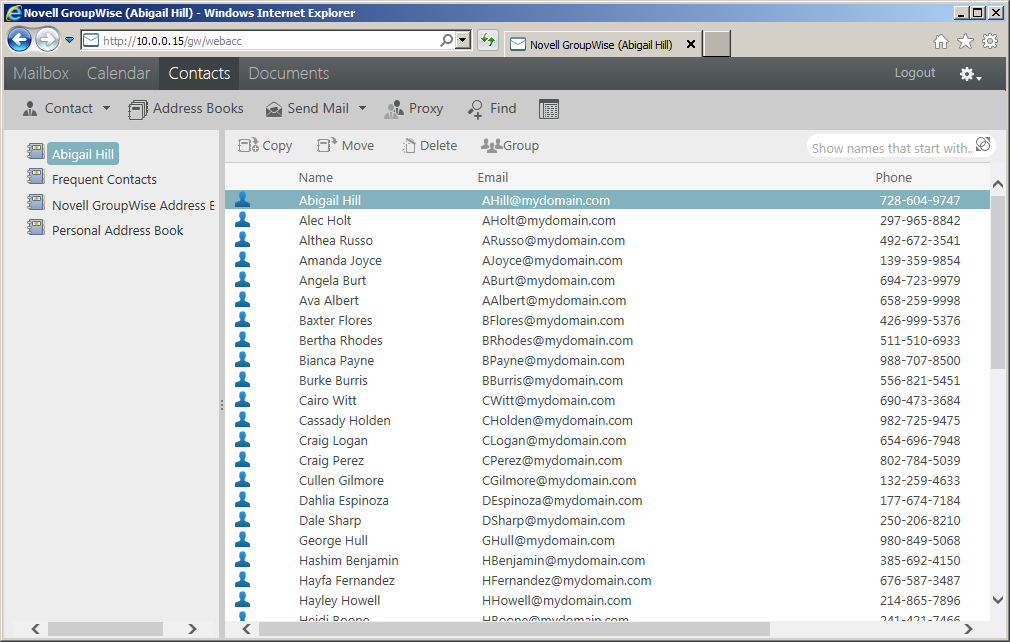
Task: Click the contact icon beside Baxter Flores
Action: pyautogui.click(x=242, y=319)
